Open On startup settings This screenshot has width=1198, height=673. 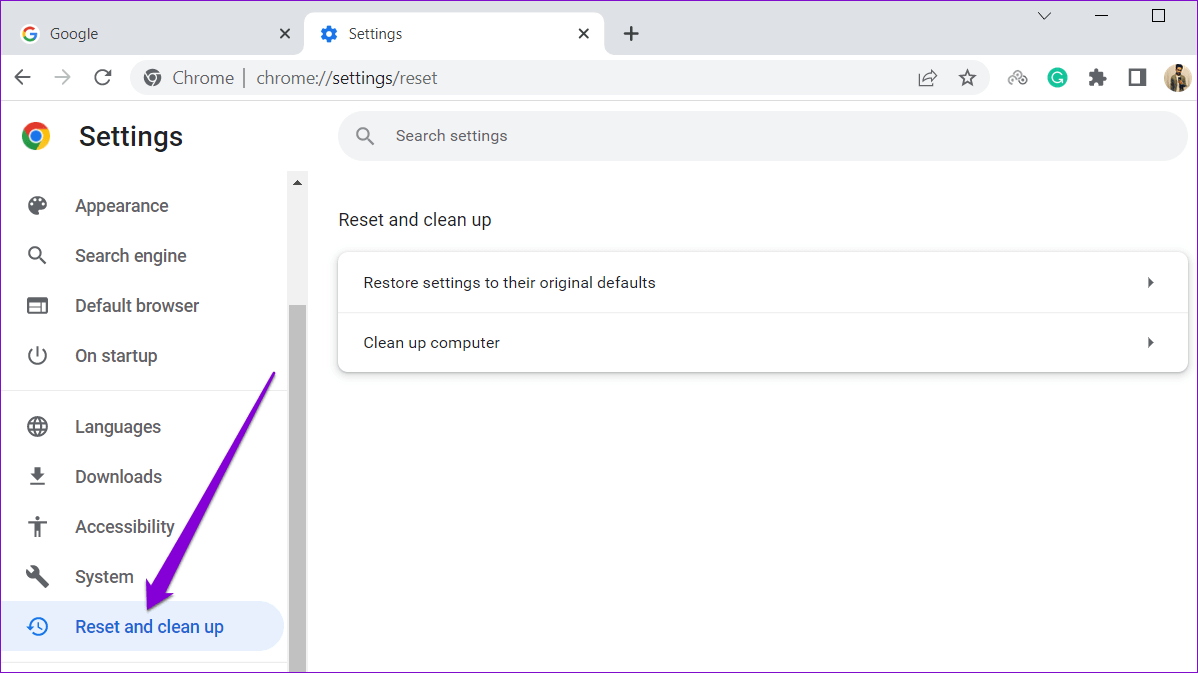[144, 356]
